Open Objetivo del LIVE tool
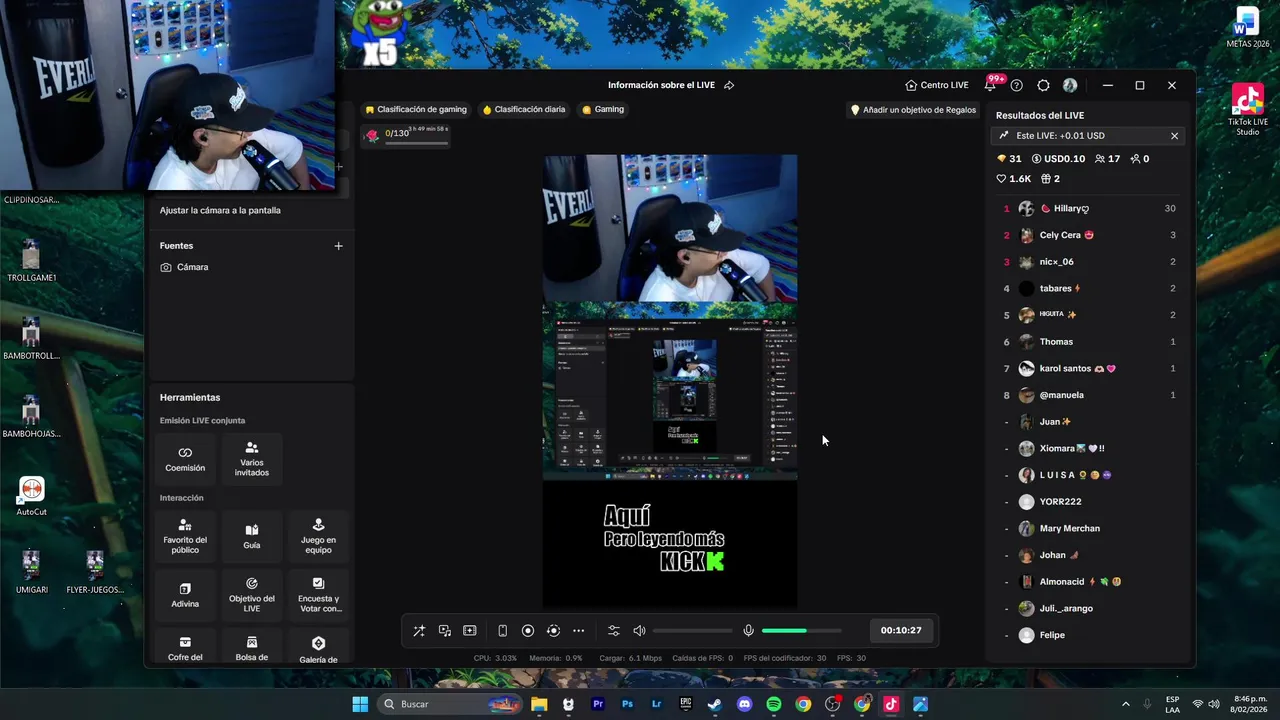 [x=252, y=594]
